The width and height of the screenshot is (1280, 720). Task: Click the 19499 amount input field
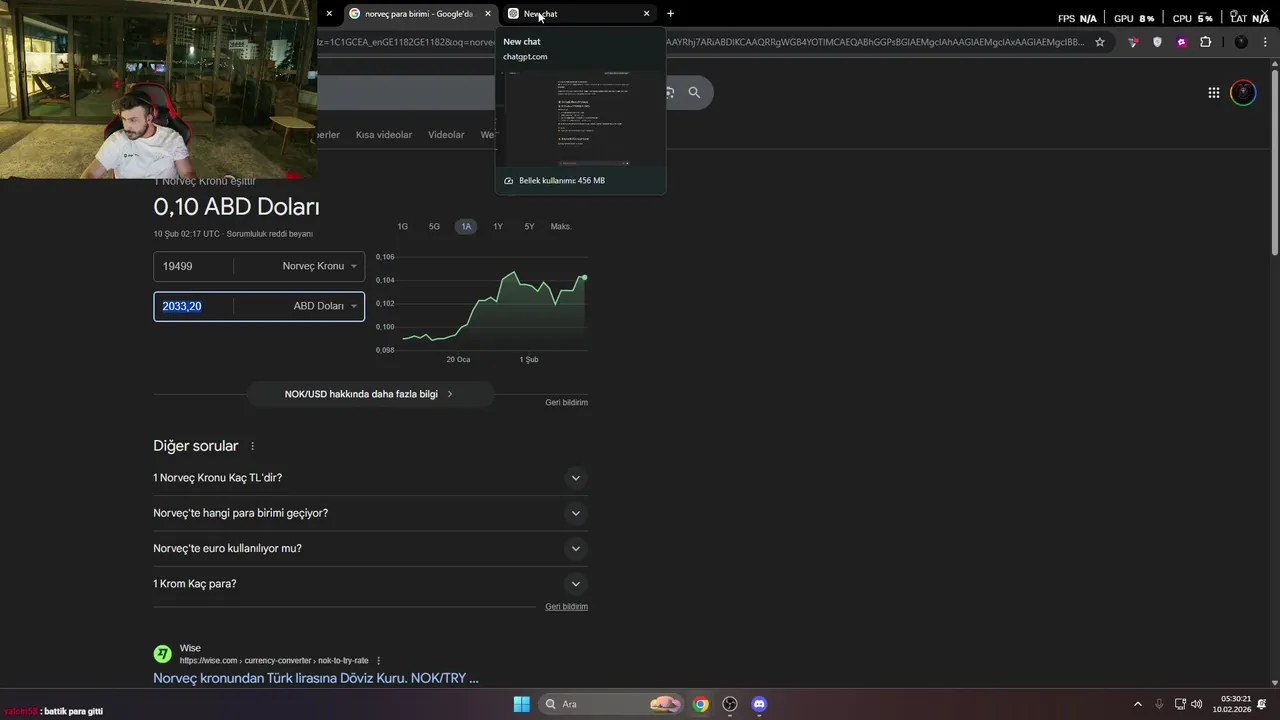point(194,266)
